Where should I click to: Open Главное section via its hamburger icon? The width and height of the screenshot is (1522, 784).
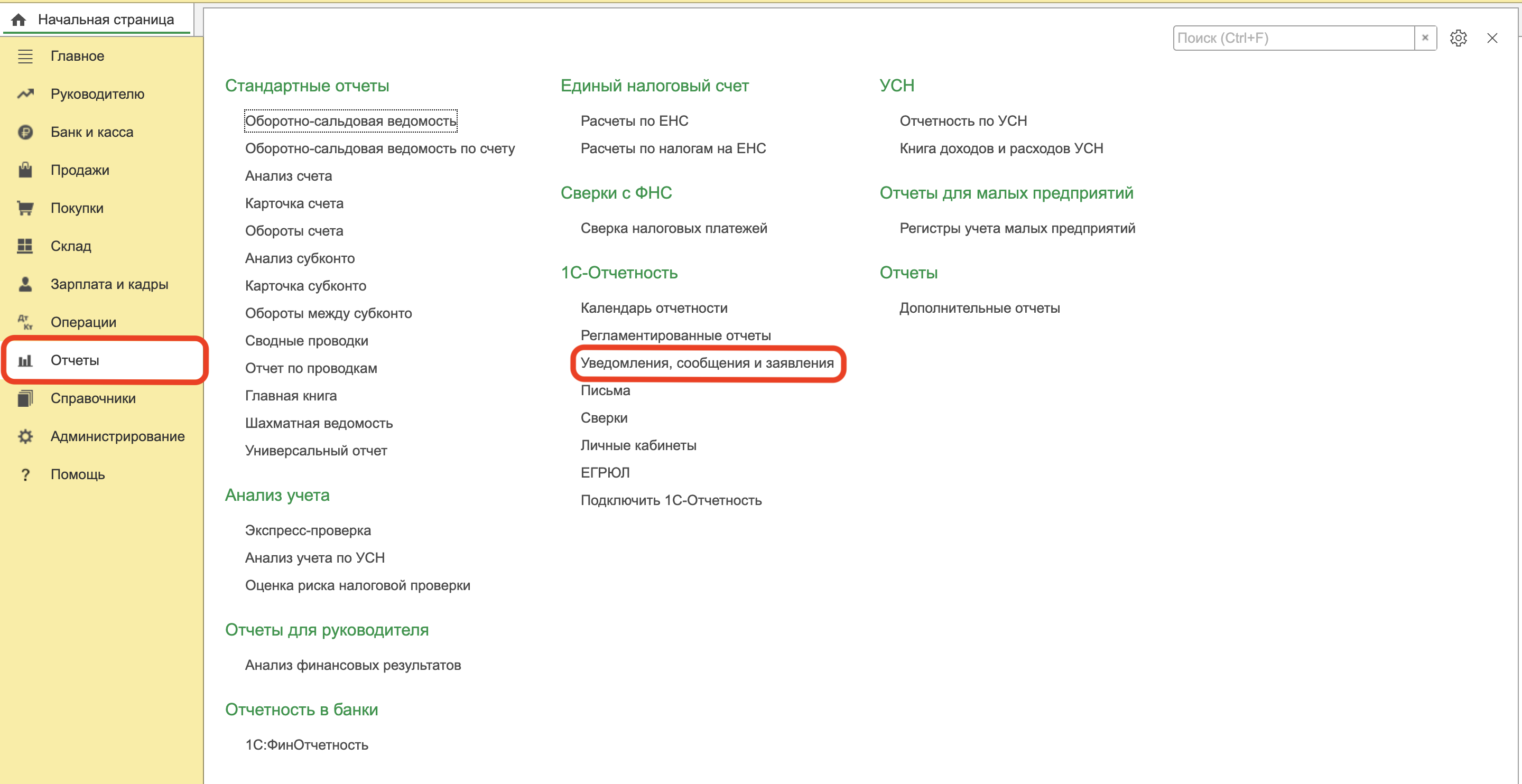coord(25,56)
